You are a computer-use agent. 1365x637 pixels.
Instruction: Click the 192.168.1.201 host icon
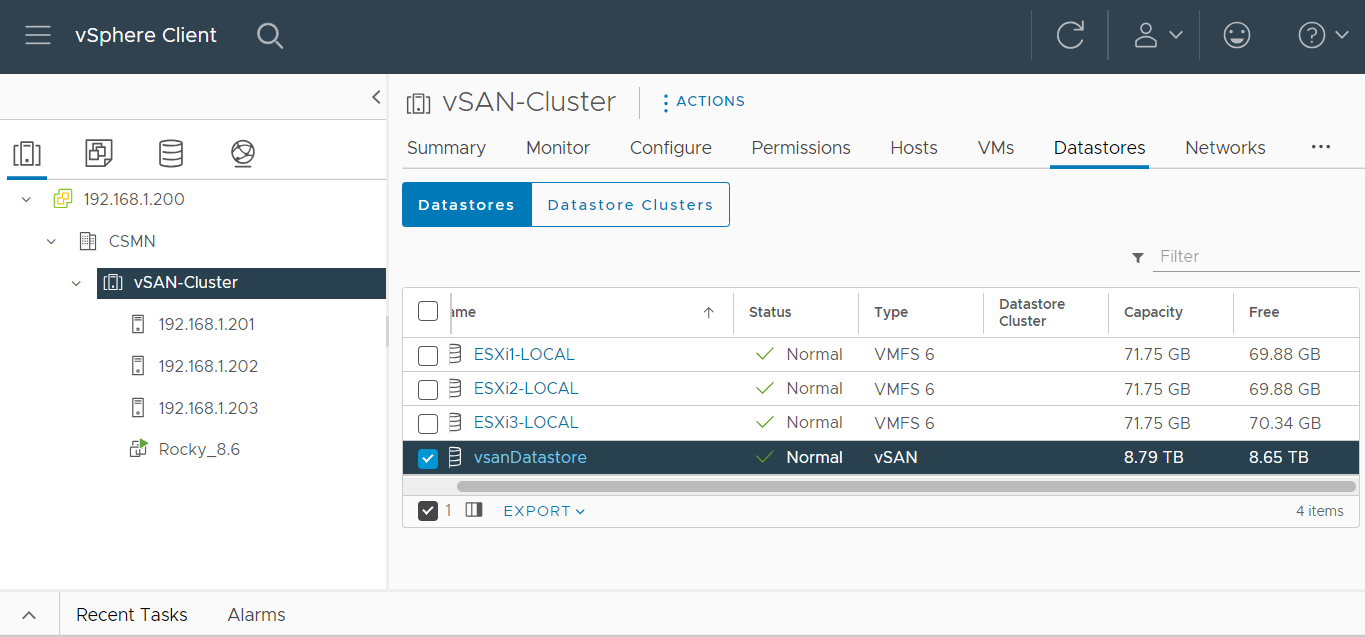(138, 324)
